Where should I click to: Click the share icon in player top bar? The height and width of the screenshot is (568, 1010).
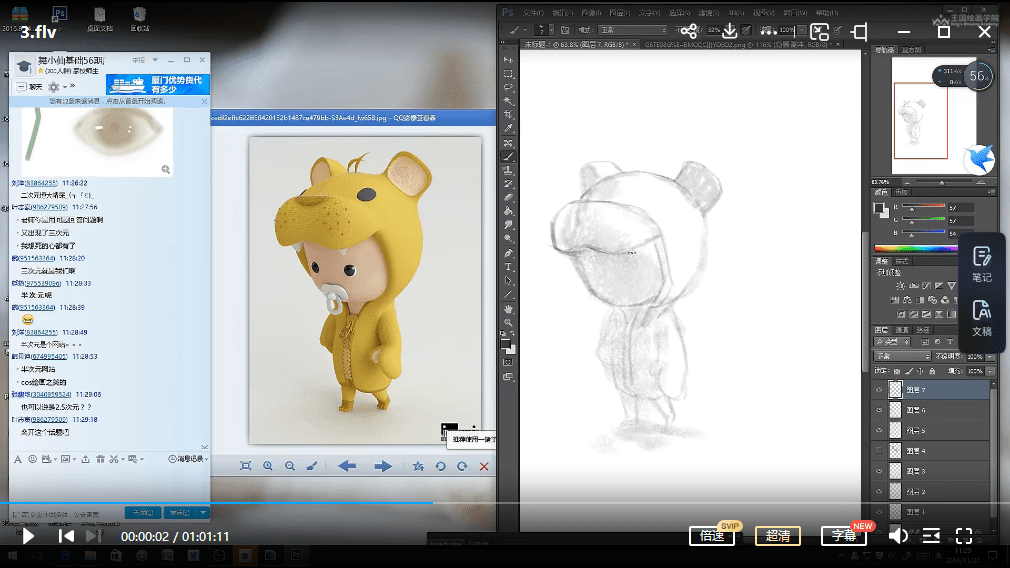coord(689,30)
